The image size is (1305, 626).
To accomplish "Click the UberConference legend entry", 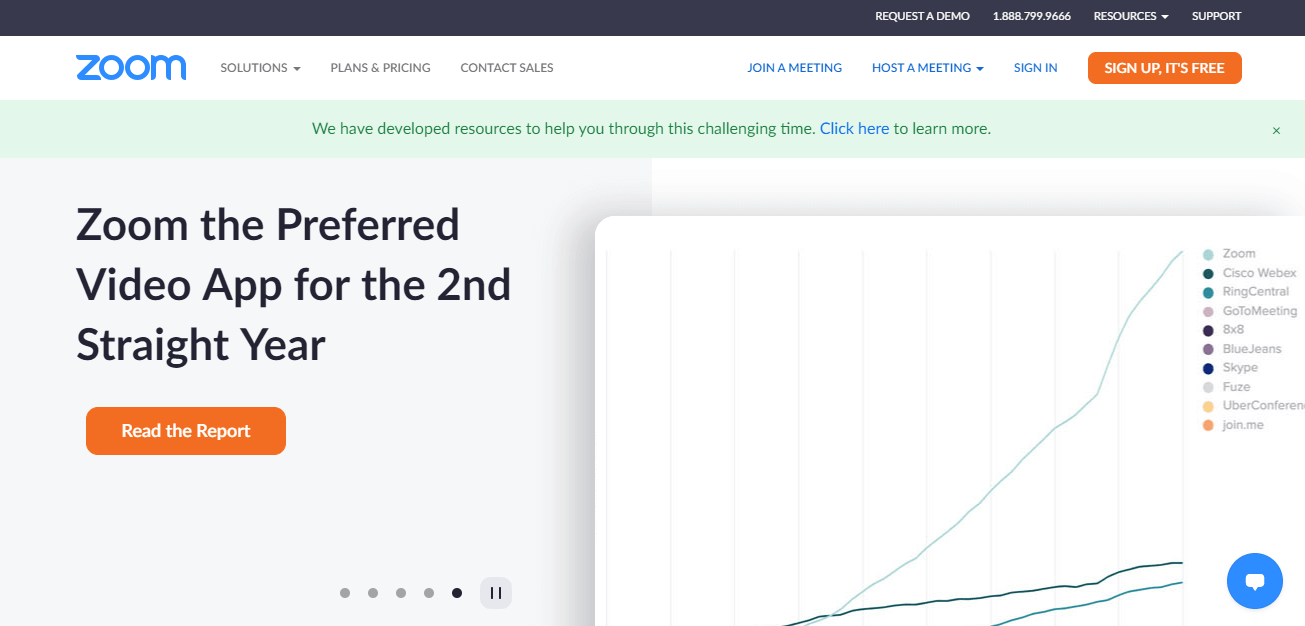I will pyautogui.click(x=1254, y=406).
